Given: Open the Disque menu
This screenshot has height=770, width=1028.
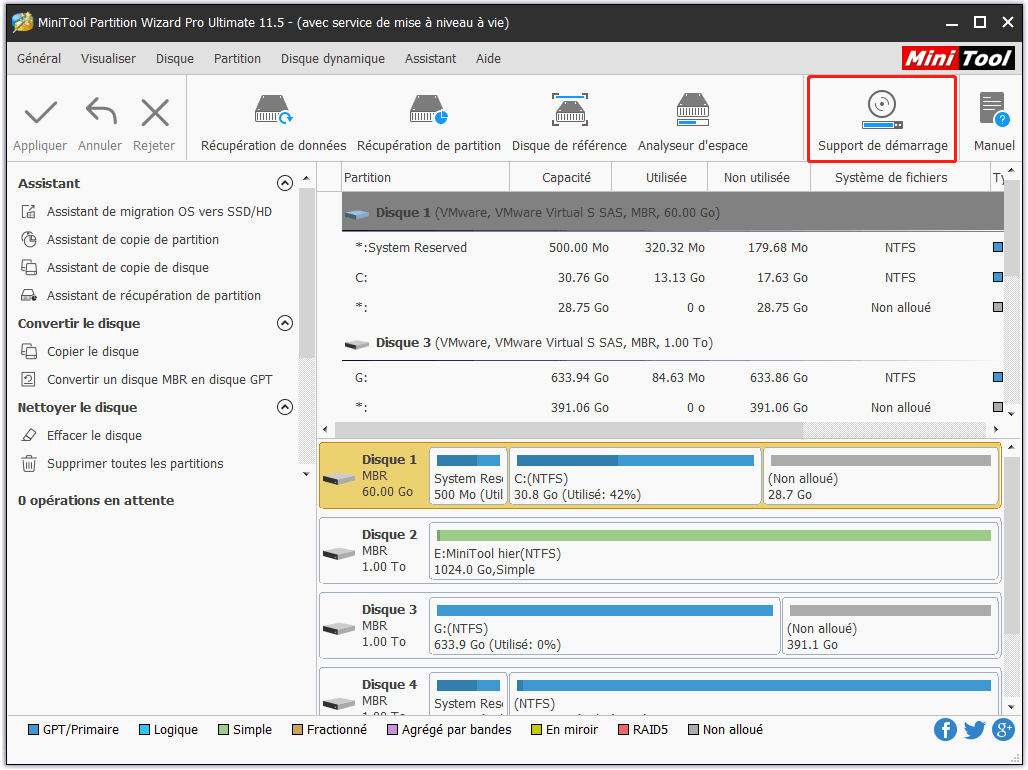Looking at the screenshot, I should (x=174, y=58).
